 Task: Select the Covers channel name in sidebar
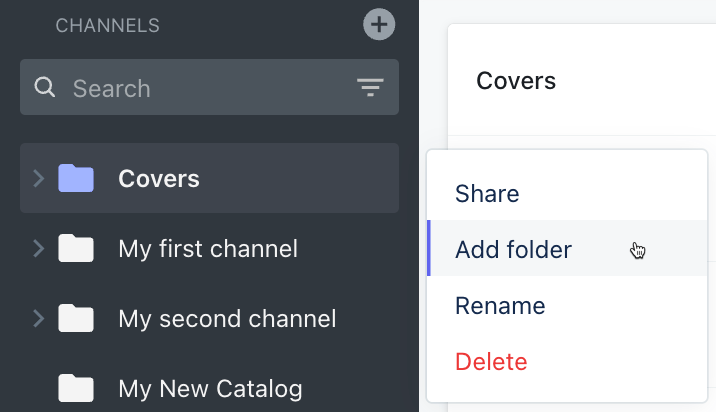[x=159, y=179]
